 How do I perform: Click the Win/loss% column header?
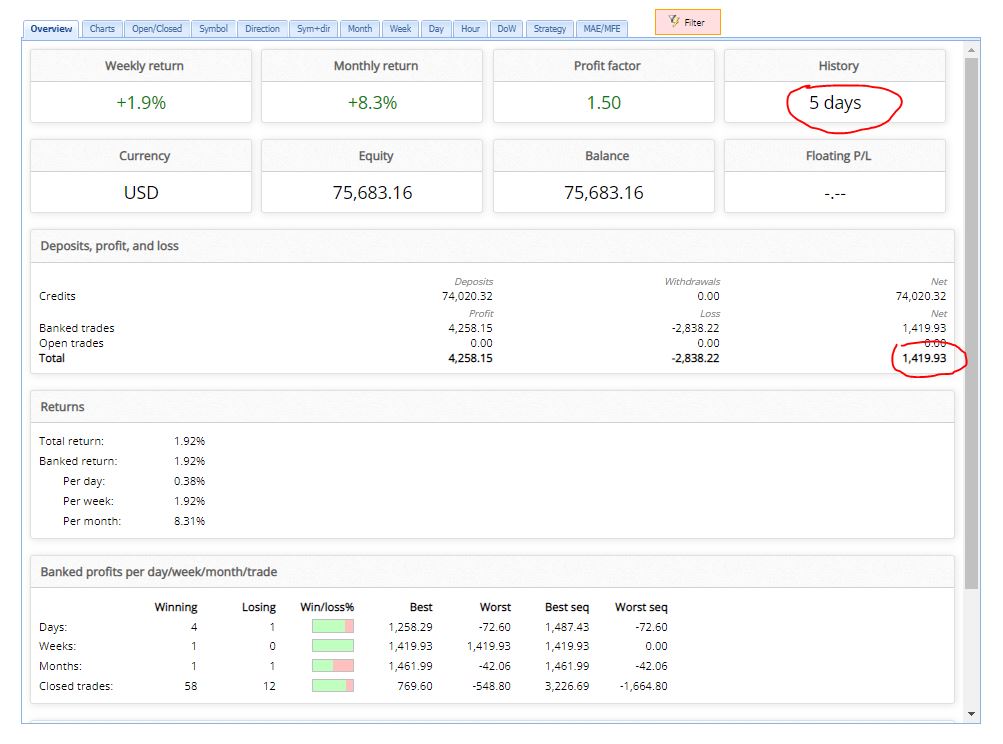pyautogui.click(x=327, y=607)
